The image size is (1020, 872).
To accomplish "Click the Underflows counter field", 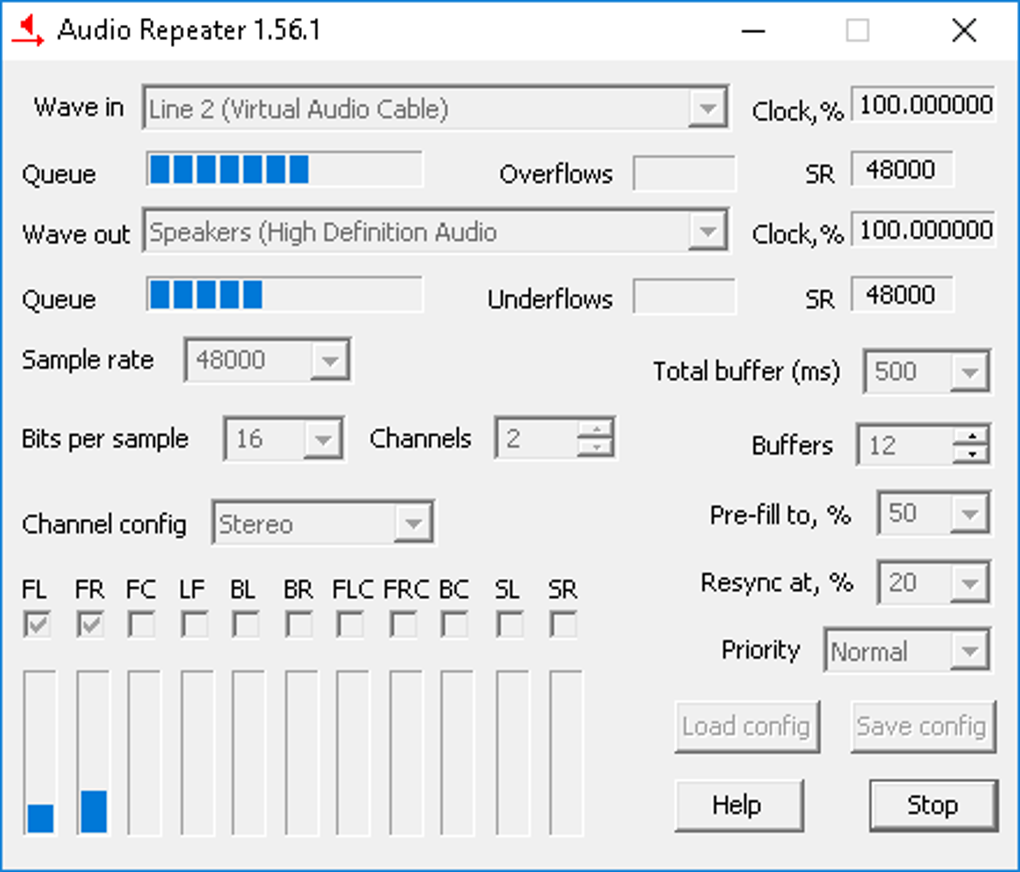I will (684, 297).
